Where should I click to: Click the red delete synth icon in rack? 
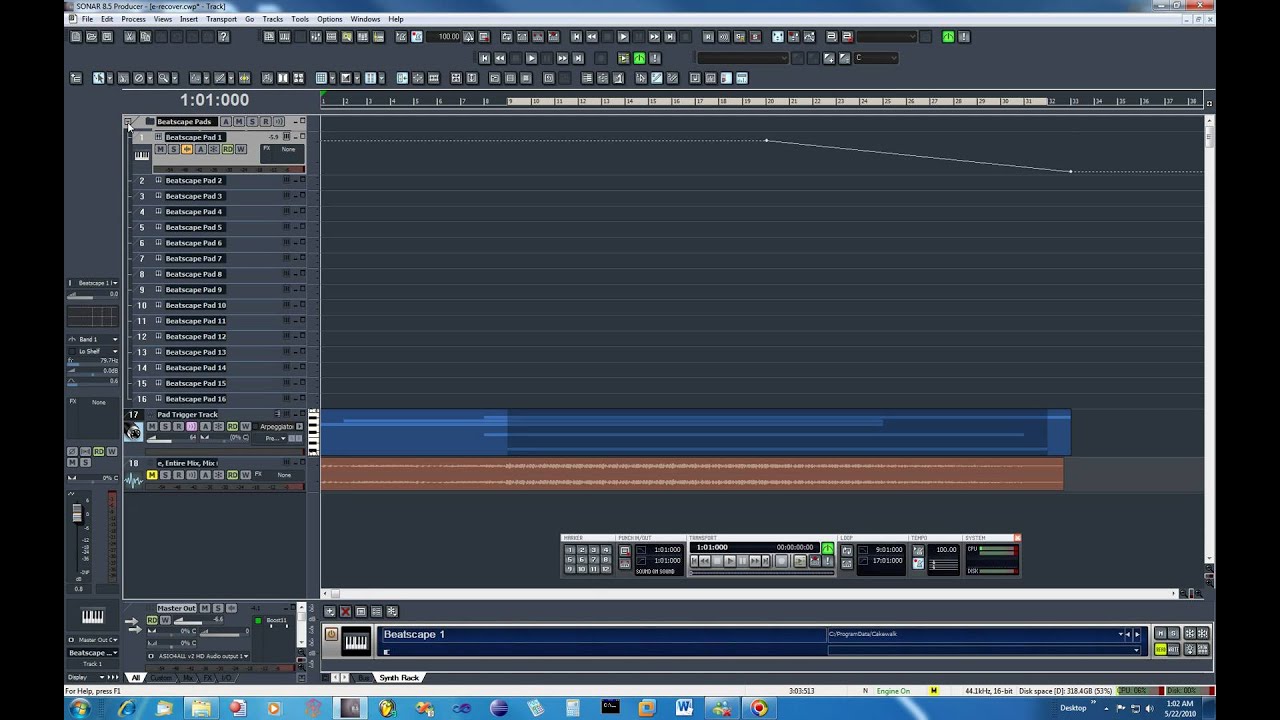click(345, 612)
